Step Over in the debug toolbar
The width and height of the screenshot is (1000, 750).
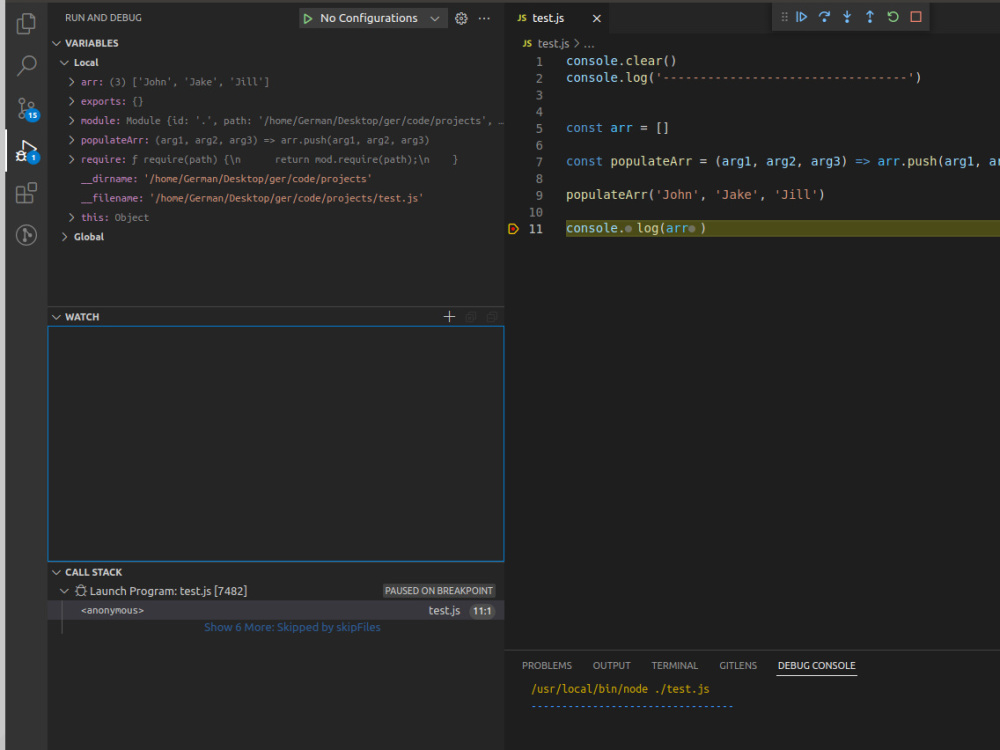tap(825, 17)
